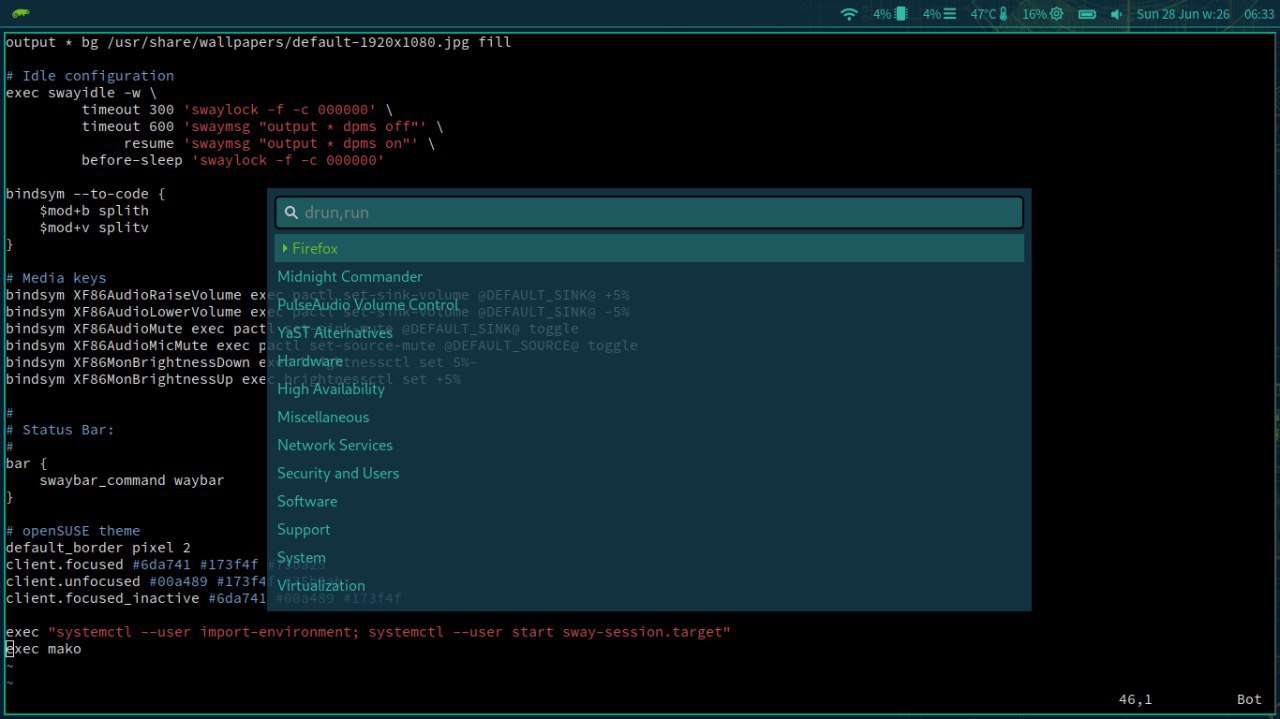Viewport: 1280px width, 719px height.
Task: Choose YaST Alternatives in launcher
Action: (649, 332)
